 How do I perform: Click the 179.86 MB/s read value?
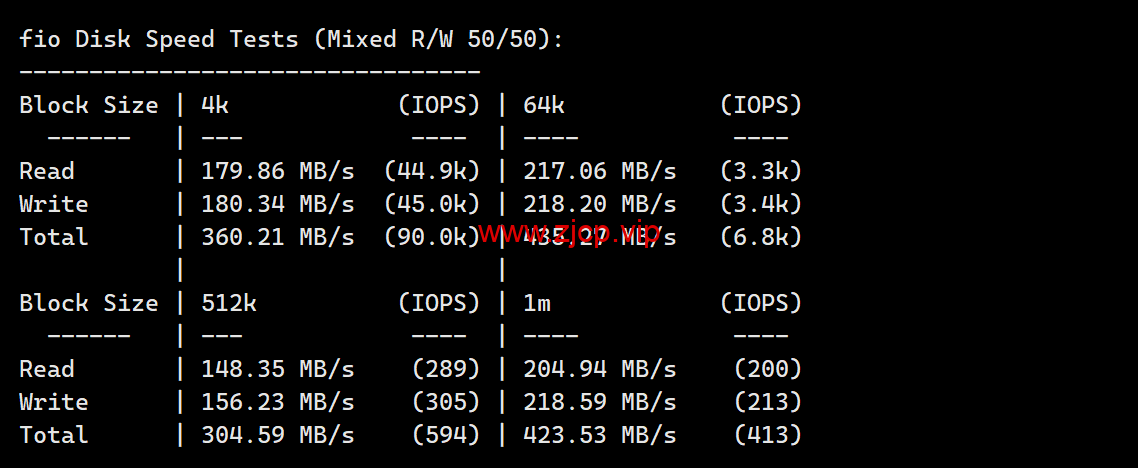click(x=278, y=171)
